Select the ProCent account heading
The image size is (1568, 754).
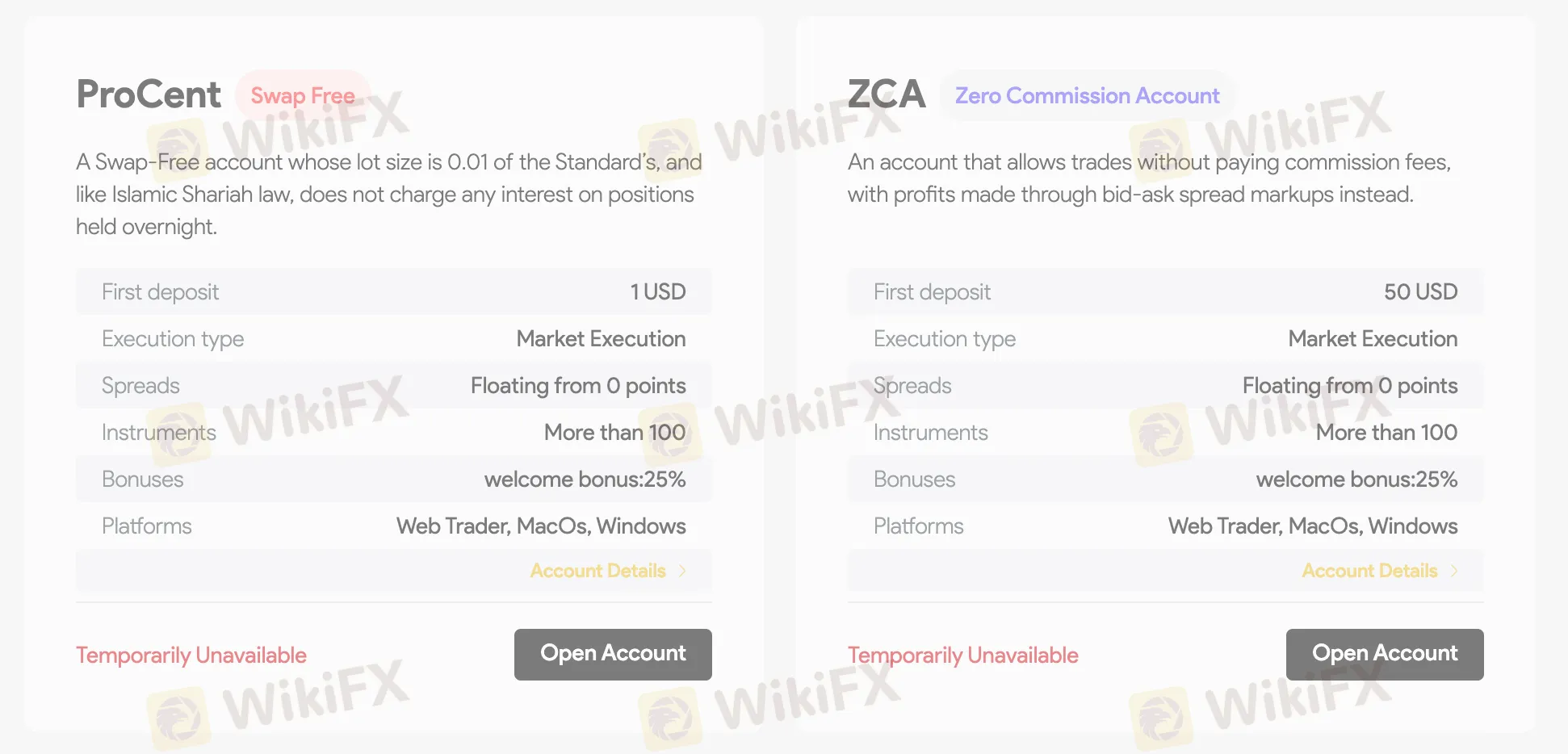click(x=149, y=94)
